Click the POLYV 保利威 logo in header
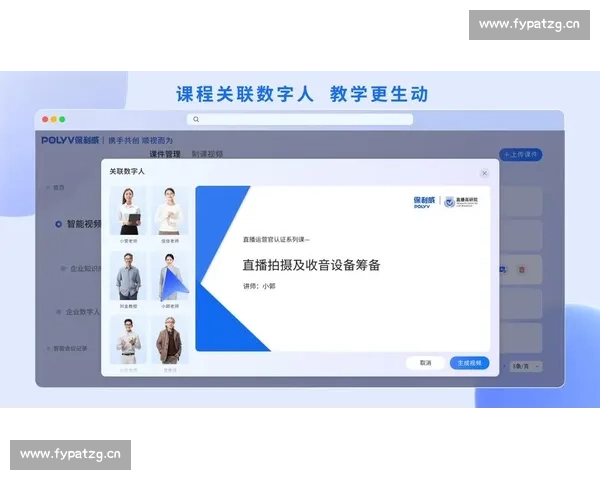This screenshot has height=480, width=600. point(70,140)
